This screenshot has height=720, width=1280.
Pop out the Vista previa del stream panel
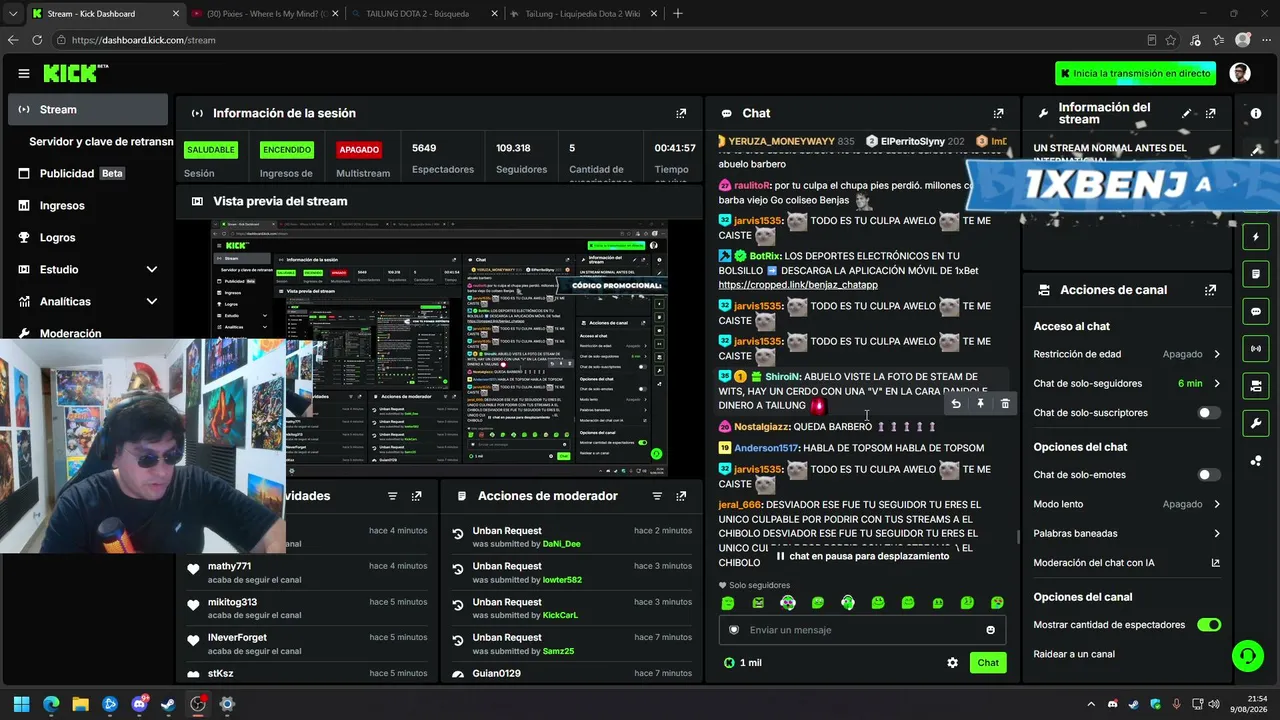(x=681, y=201)
